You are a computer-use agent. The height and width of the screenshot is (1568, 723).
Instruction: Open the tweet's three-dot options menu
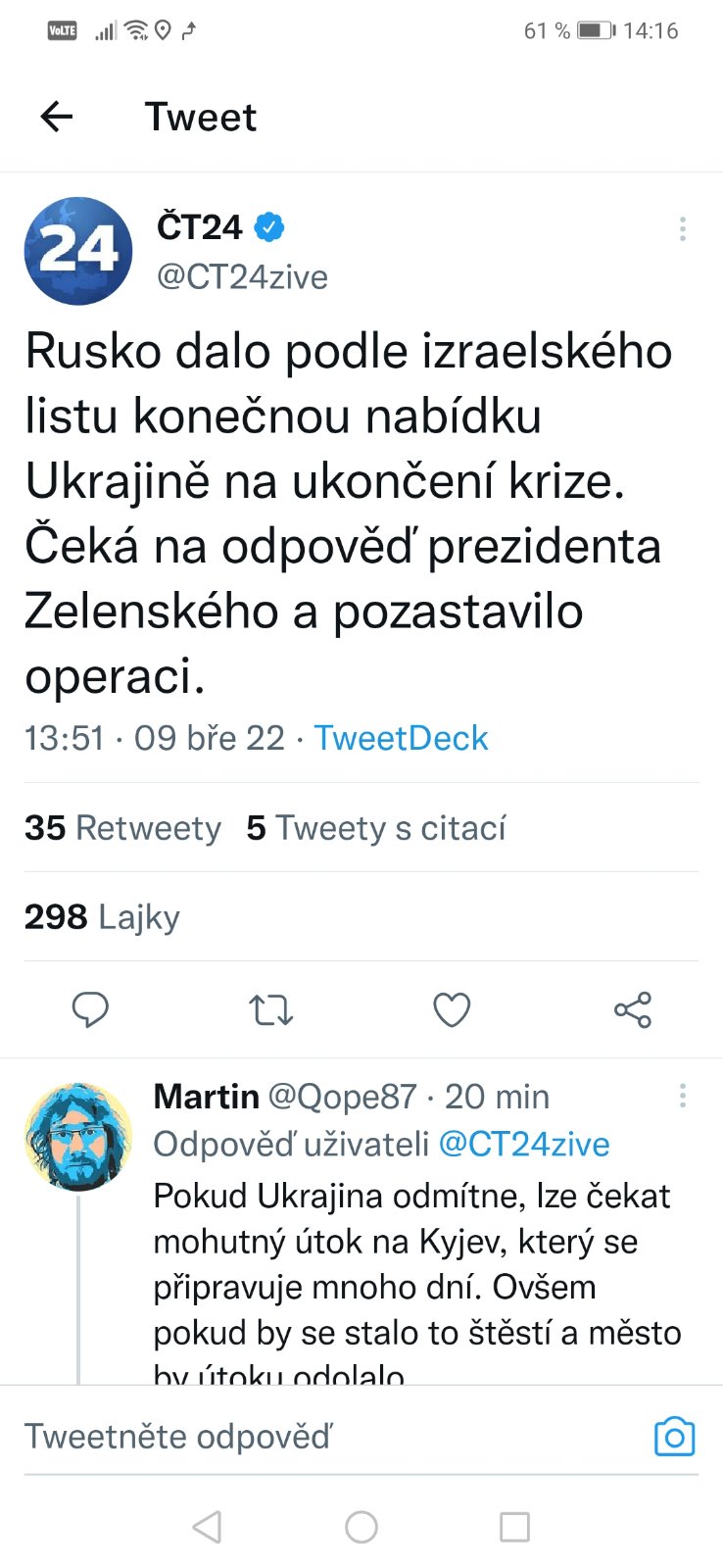[x=682, y=229]
